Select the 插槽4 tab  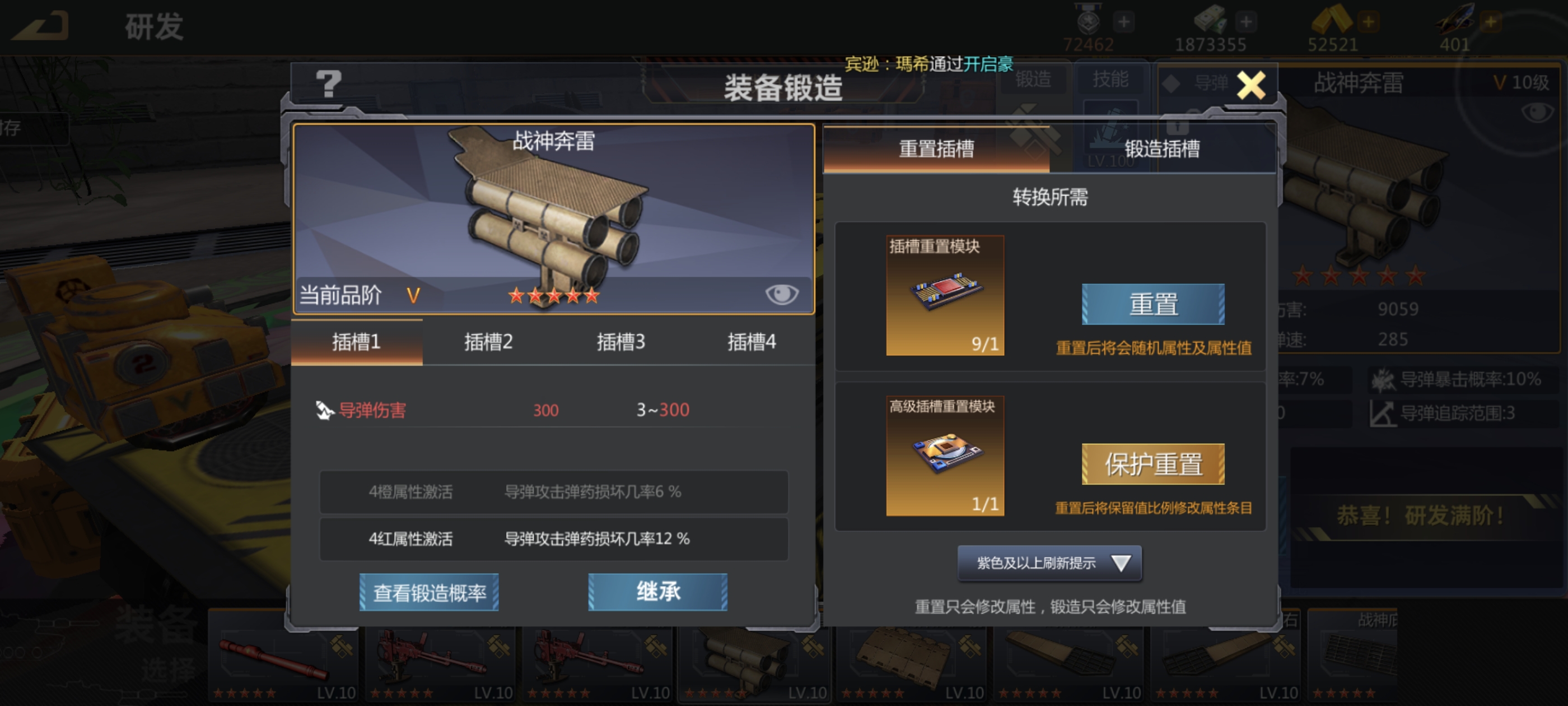coord(752,342)
